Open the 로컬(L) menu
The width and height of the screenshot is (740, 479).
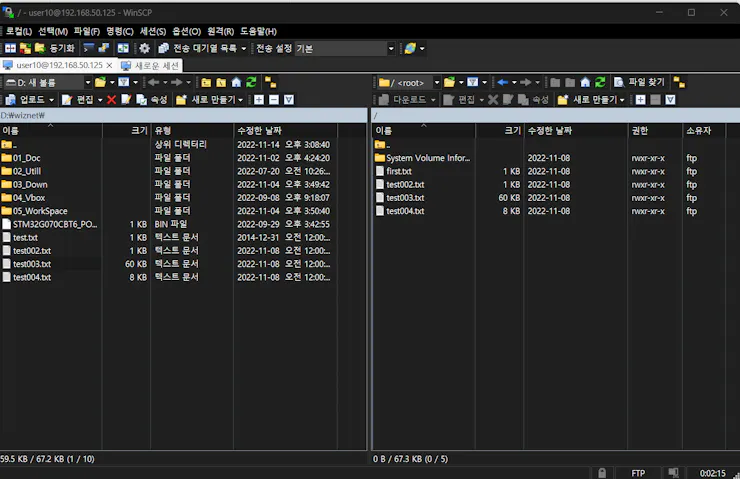click(19, 31)
